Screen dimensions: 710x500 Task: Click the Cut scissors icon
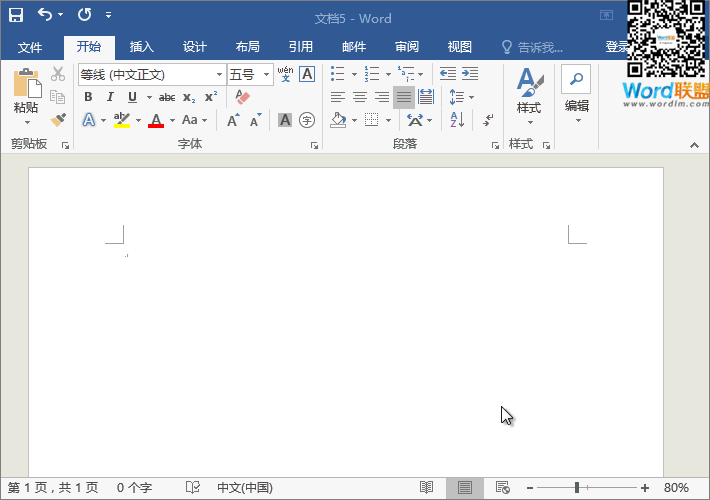click(x=58, y=74)
